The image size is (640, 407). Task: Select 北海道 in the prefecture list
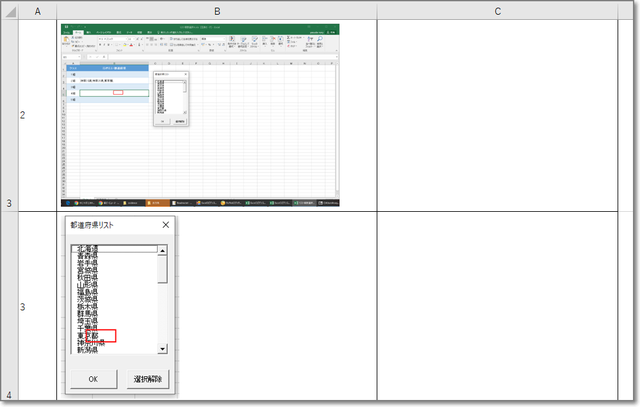point(87,249)
